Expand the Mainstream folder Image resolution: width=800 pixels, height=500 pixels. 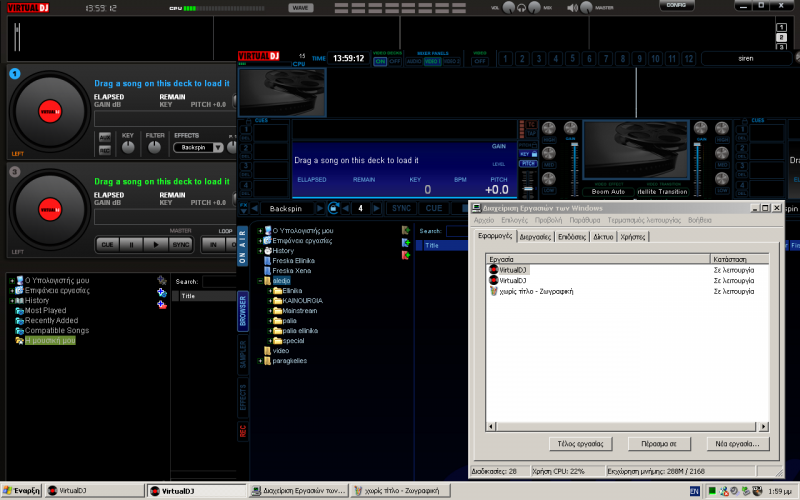tap(270, 311)
